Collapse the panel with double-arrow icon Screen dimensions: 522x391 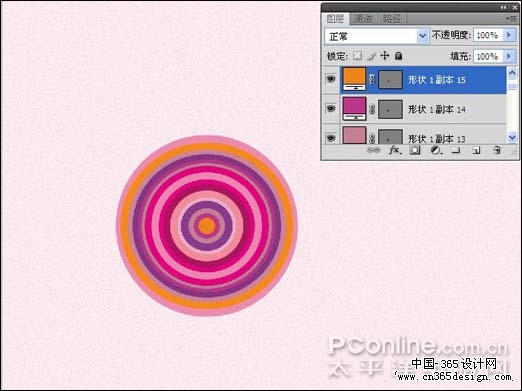coord(504,7)
